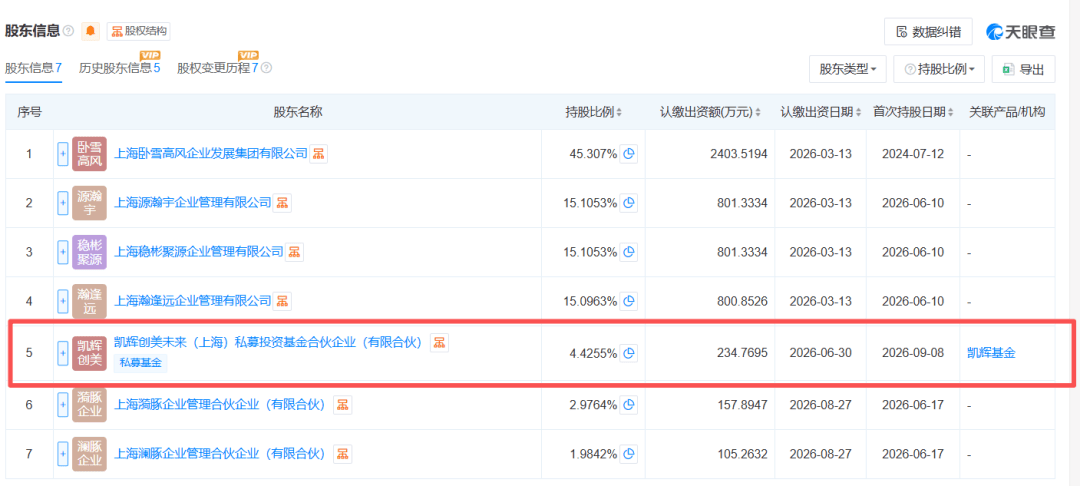Sort by 持股比例 column header
The height and width of the screenshot is (486, 1080).
(x=593, y=112)
